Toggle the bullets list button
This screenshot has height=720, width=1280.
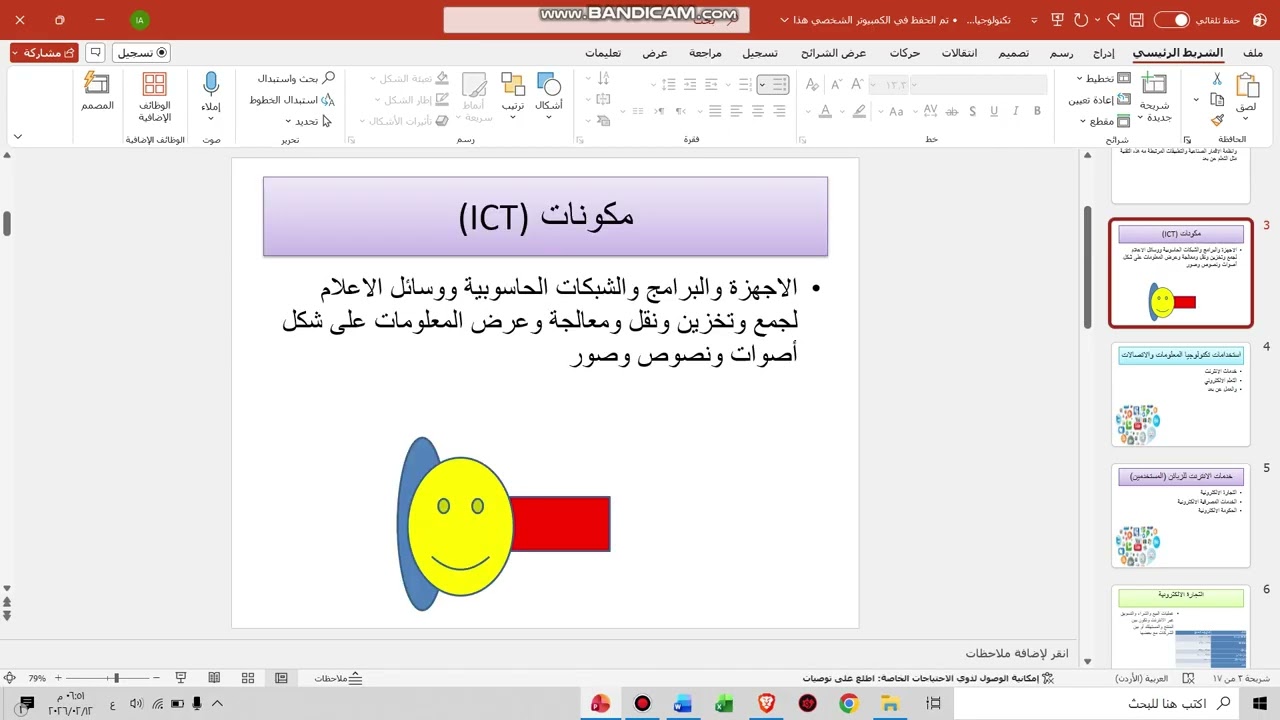(x=778, y=85)
